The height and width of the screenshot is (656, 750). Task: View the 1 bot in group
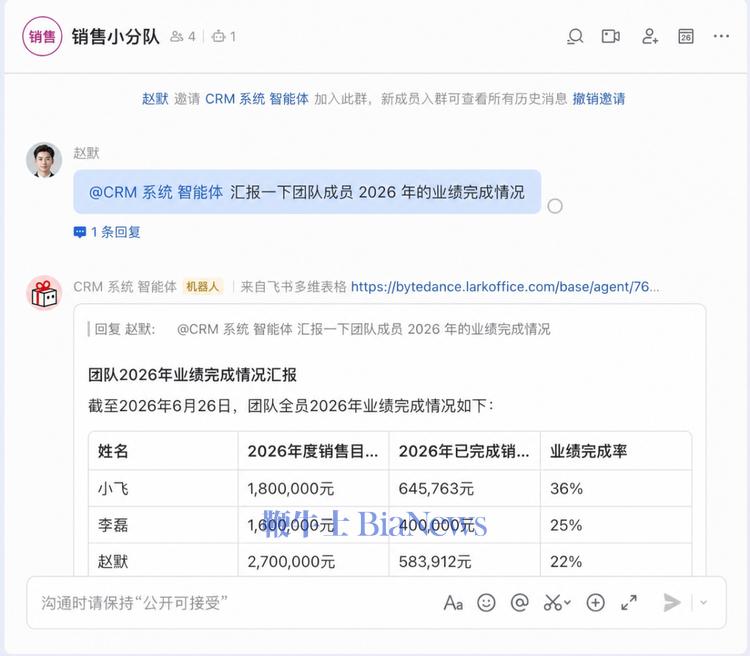coord(224,36)
